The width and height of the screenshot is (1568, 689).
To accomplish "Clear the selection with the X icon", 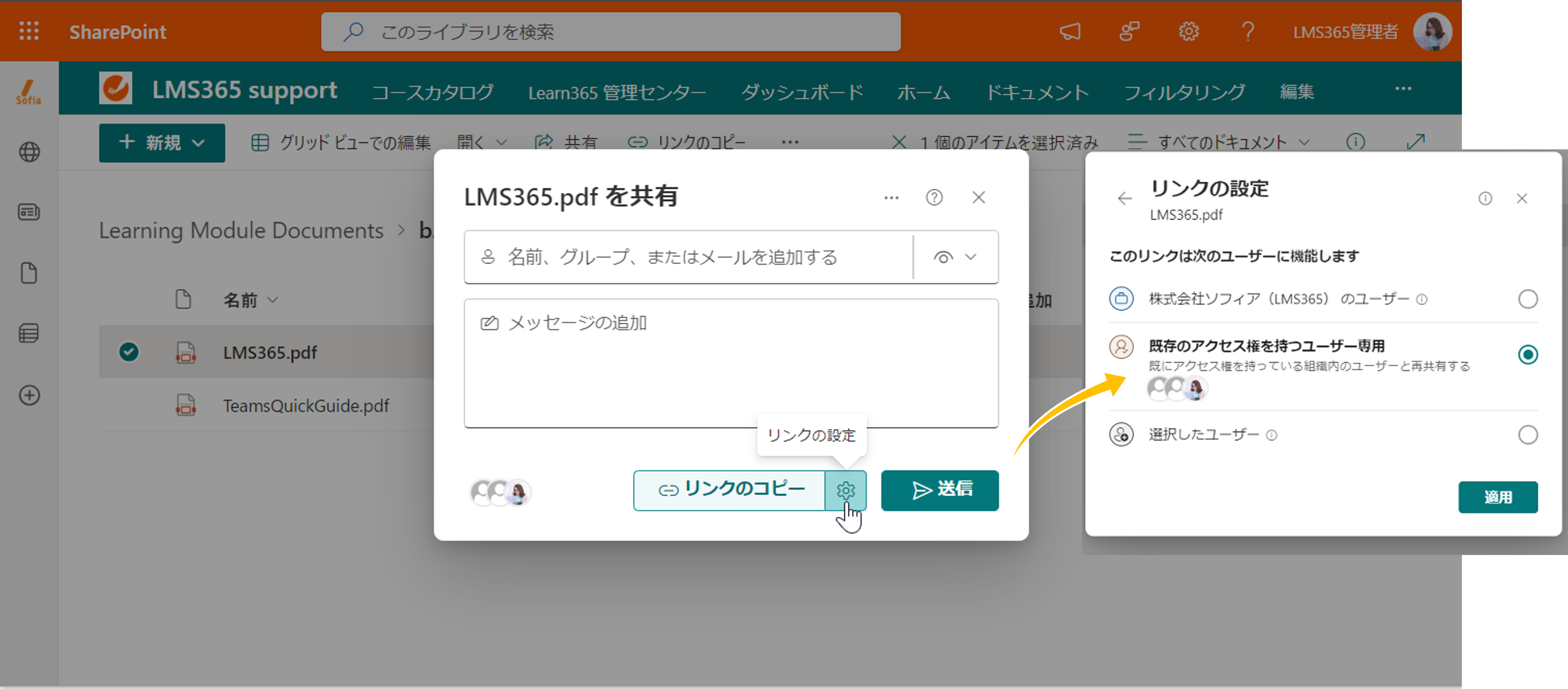I will 898,142.
